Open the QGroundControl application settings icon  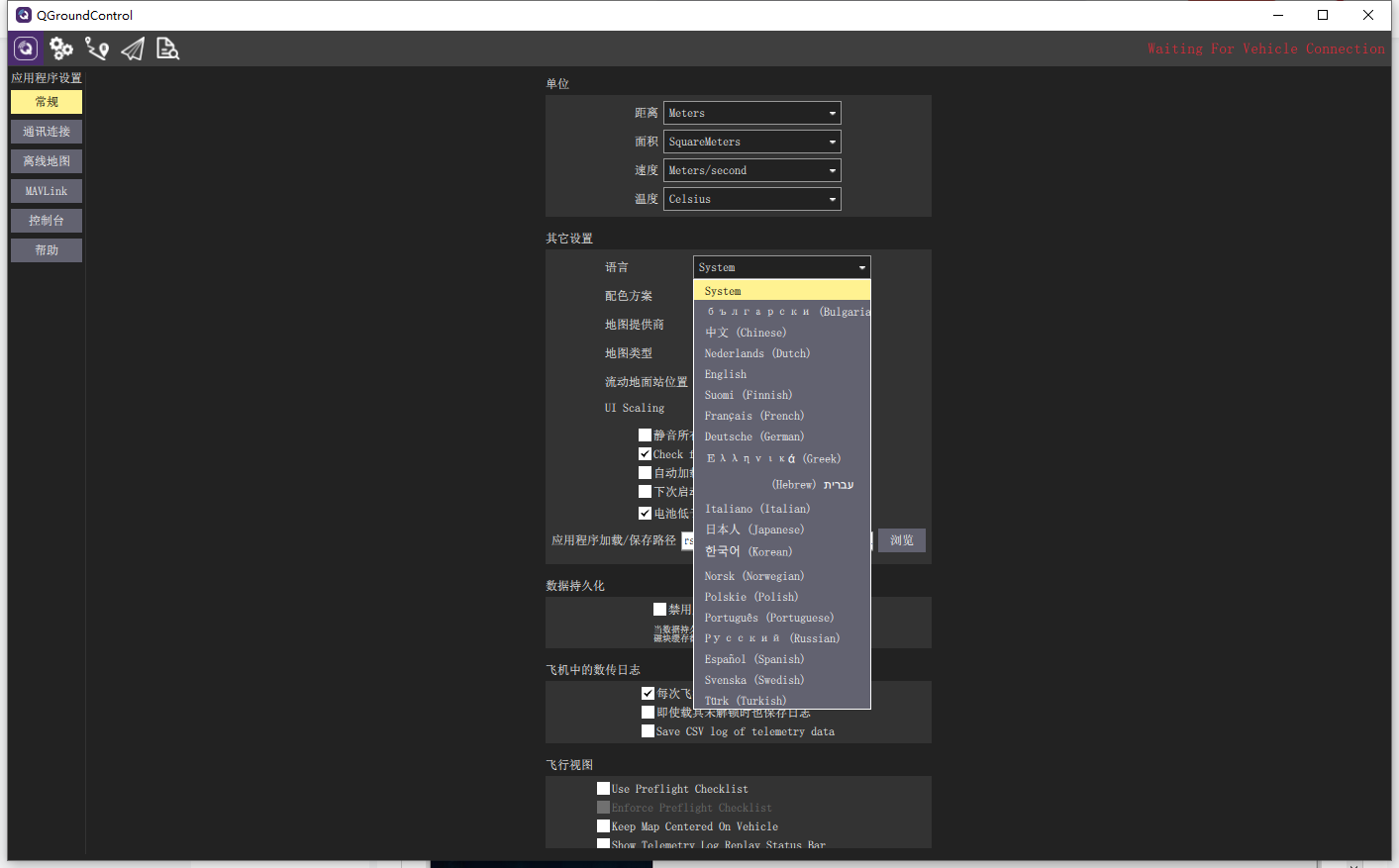26,48
